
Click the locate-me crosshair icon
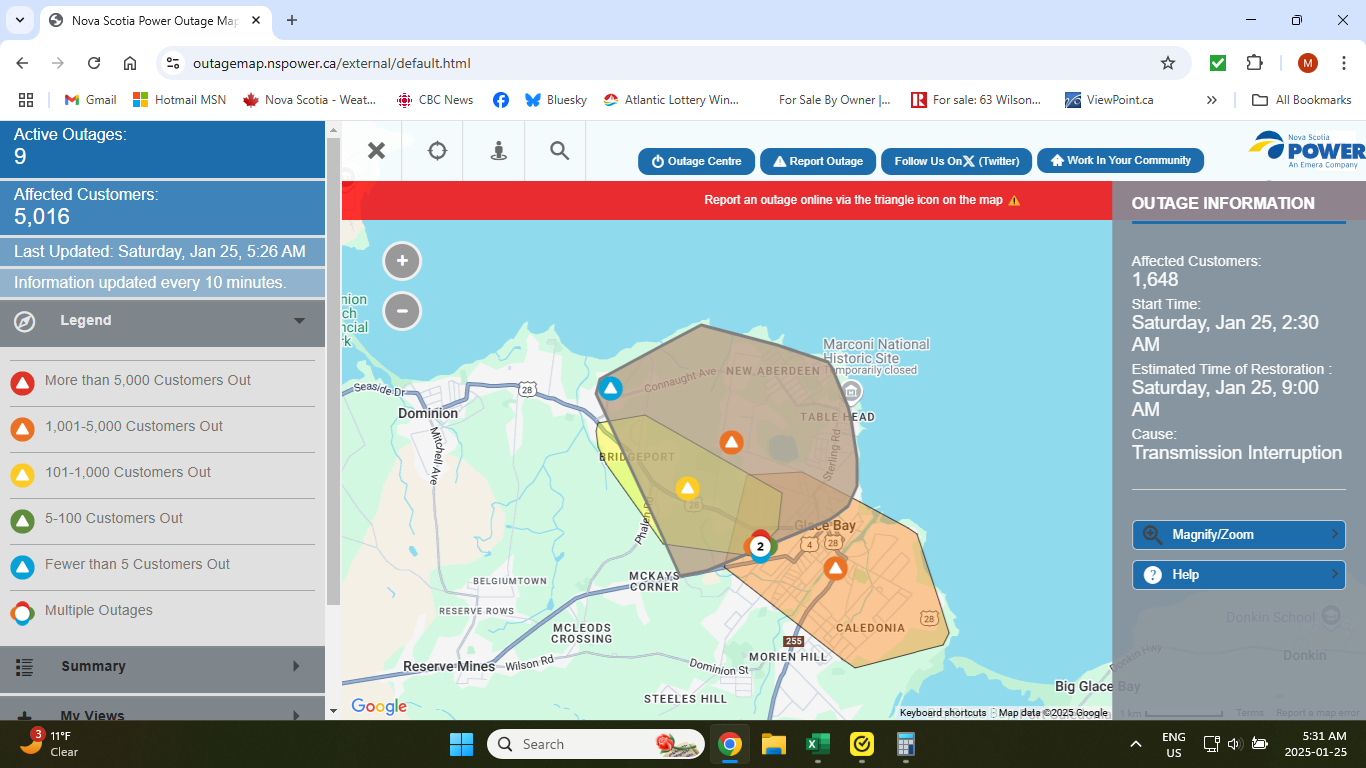point(437,151)
